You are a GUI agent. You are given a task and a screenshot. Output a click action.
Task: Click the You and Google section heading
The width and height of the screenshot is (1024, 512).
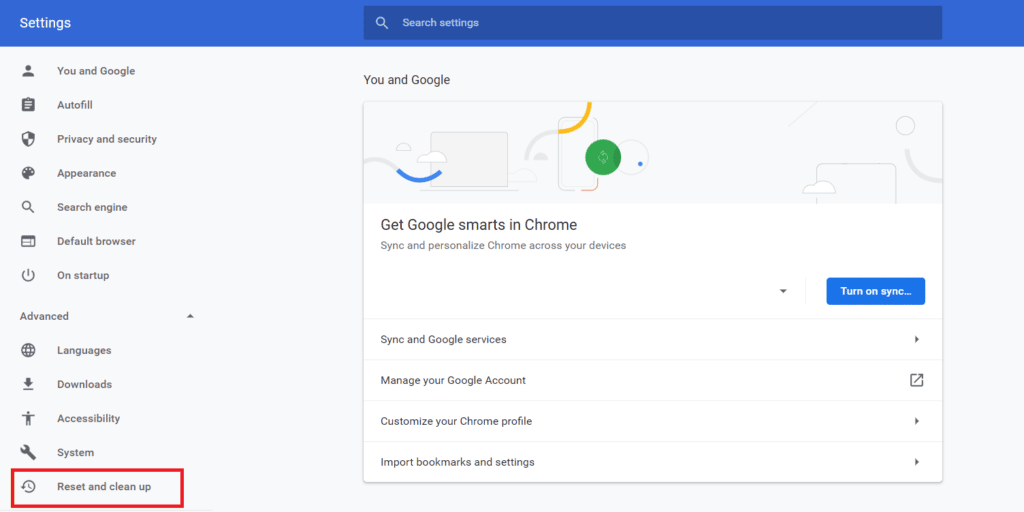point(407,80)
